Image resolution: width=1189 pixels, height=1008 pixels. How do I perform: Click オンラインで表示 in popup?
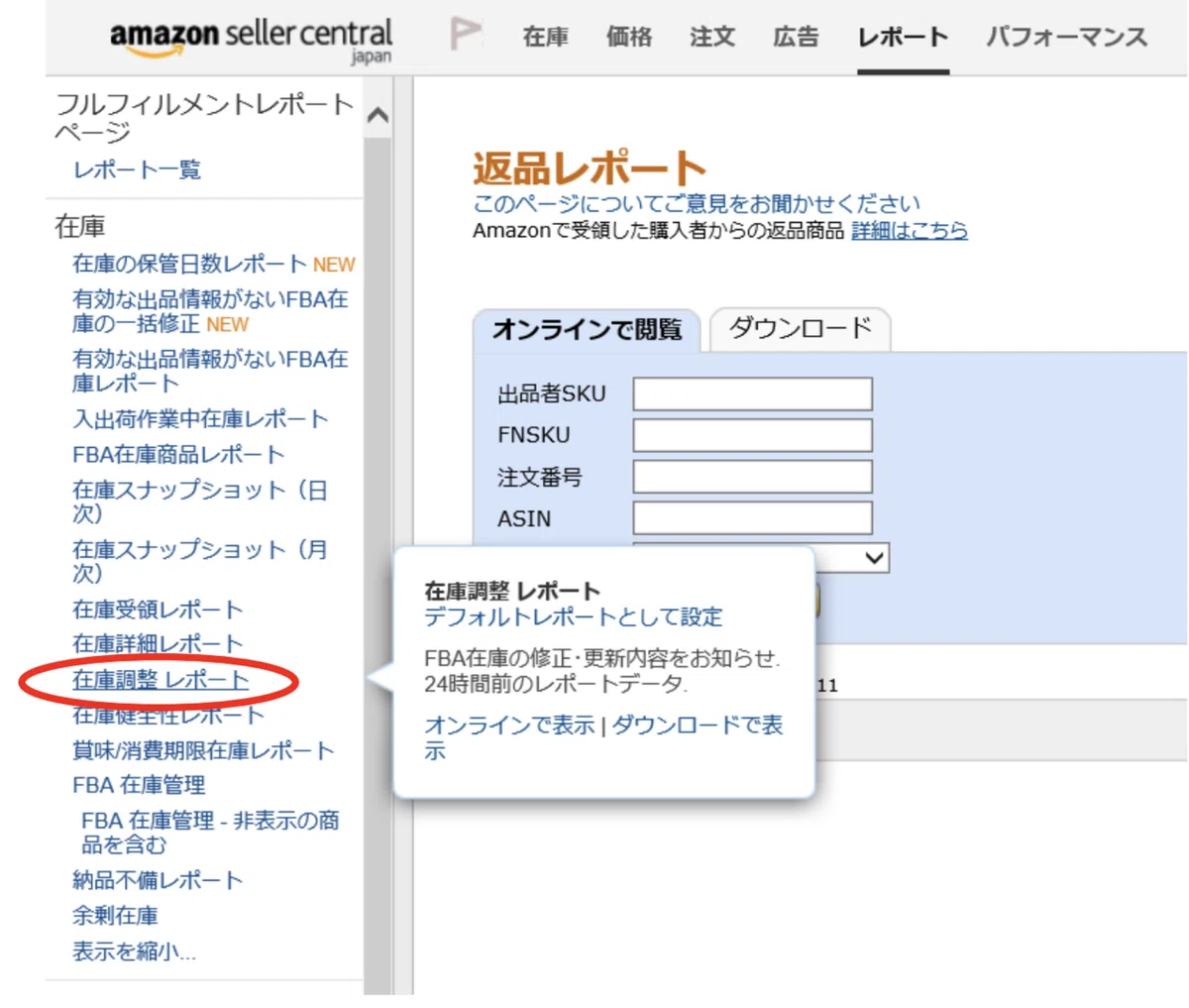[509, 726]
